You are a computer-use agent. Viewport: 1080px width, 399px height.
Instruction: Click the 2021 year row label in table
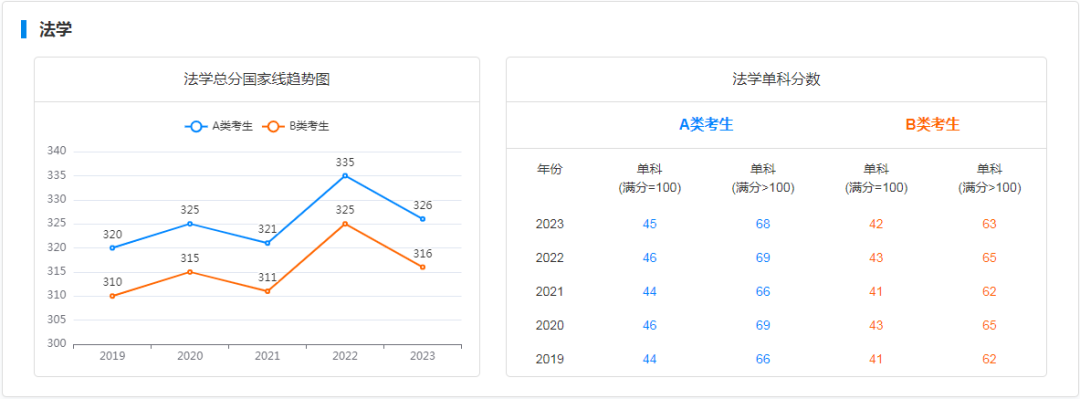pos(550,291)
